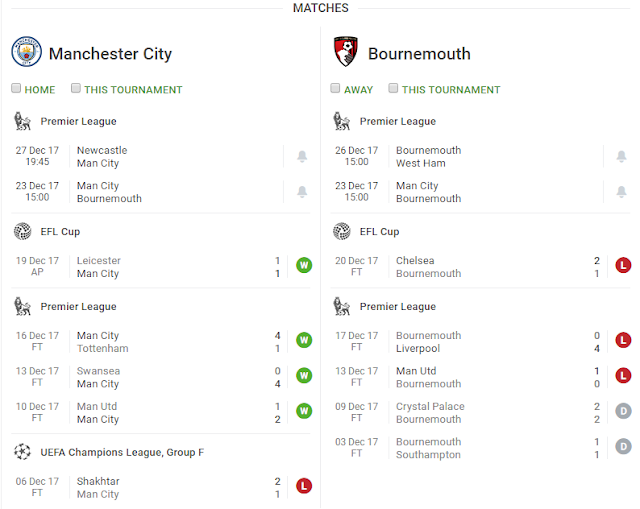Click bell icon for Newcastle vs Man City
The image size is (640, 509).
click(302, 157)
